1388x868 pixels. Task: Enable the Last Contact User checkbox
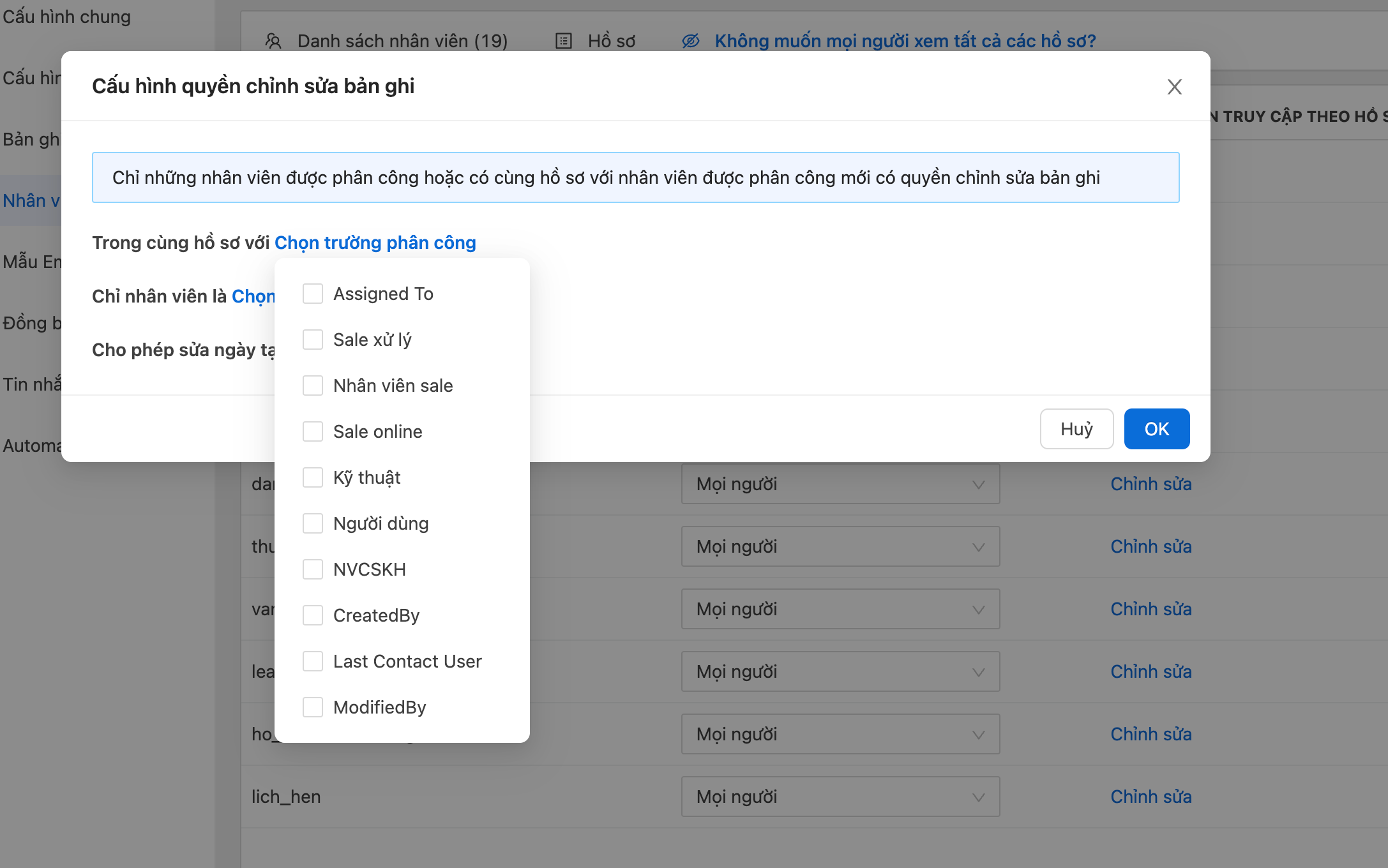coord(313,661)
